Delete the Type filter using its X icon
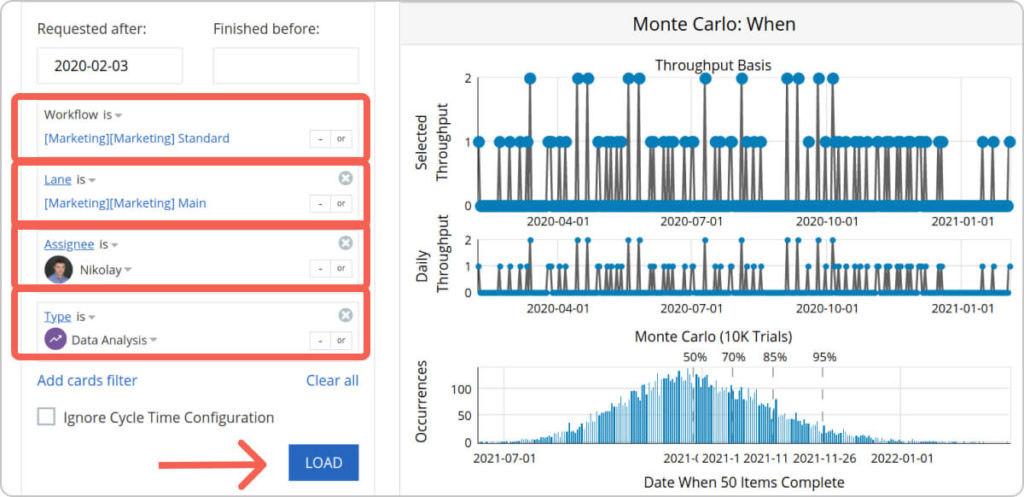This screenshot has width=1024, height=497. [345, 315]
